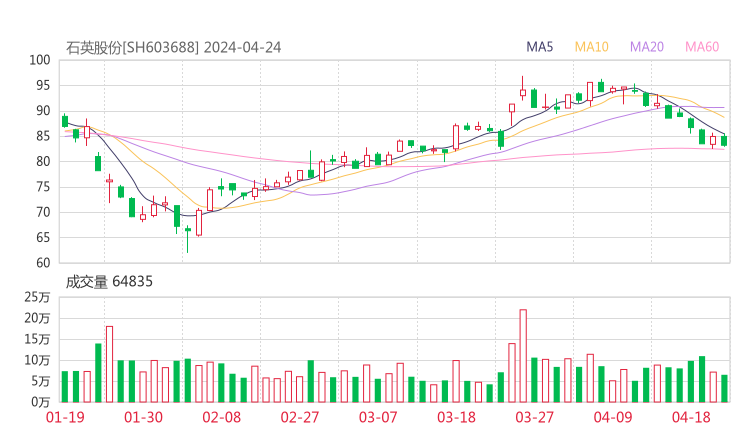Click the 03-27 date axis label

click(534, 417)
